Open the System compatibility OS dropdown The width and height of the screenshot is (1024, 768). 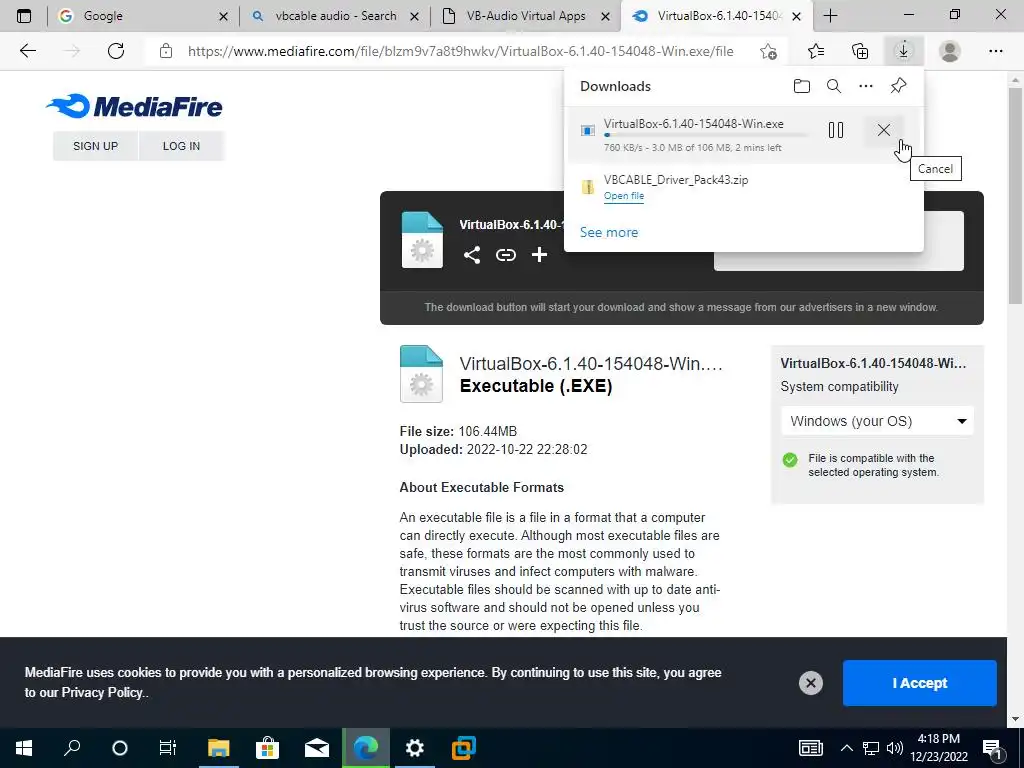[877, 421]
